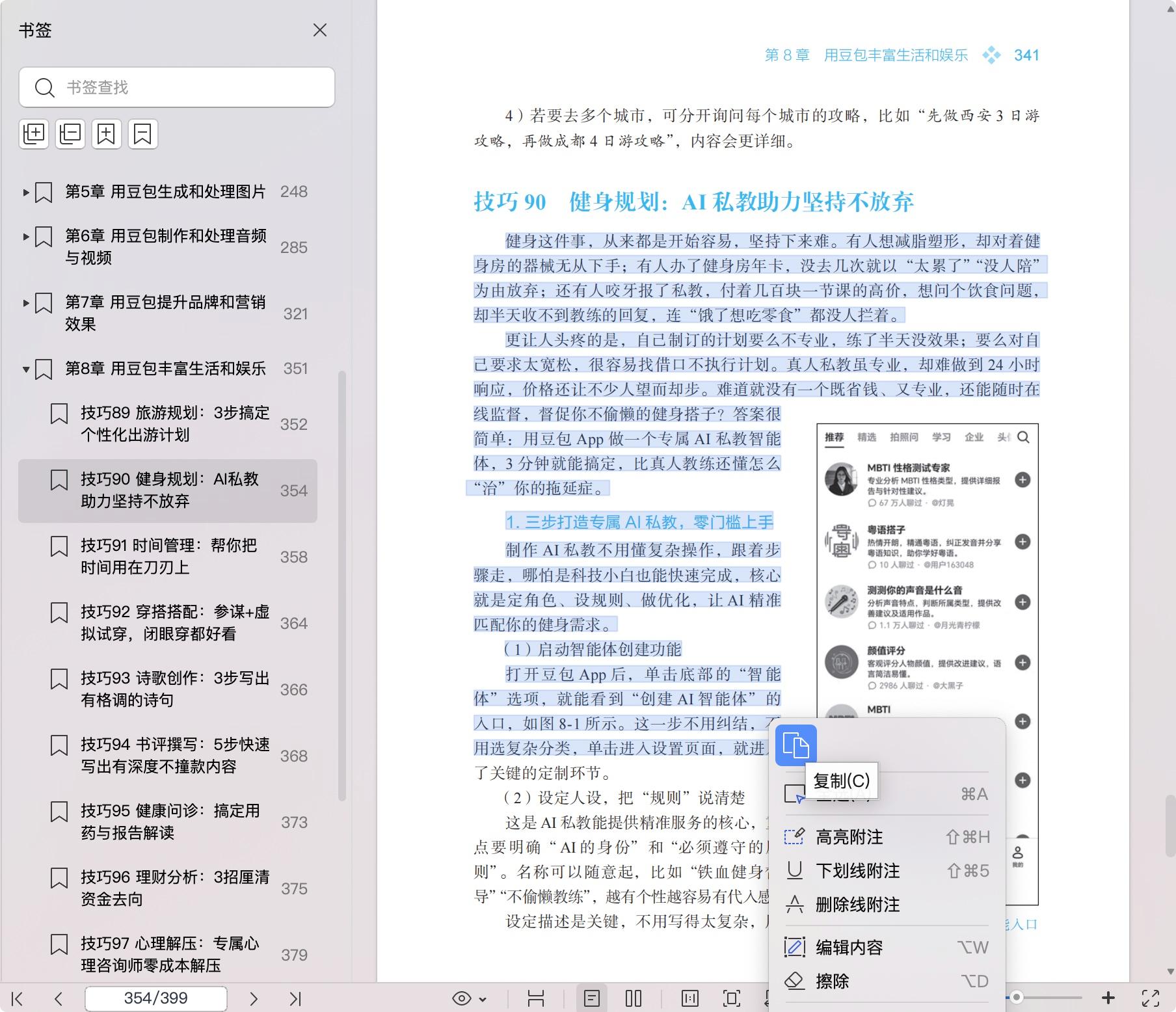
Task: Click the magnifier icon in bookmark search
Action: click(x=44, y=87)
